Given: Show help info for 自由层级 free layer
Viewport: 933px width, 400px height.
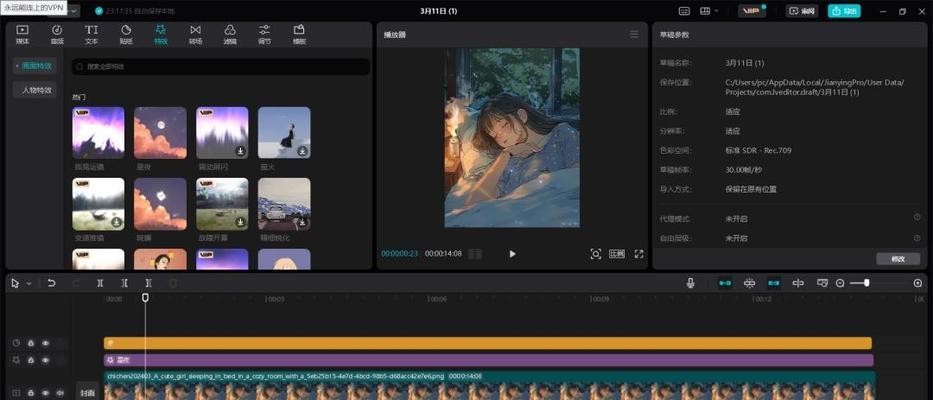Looking at the screenshot, I should point(917,238).
